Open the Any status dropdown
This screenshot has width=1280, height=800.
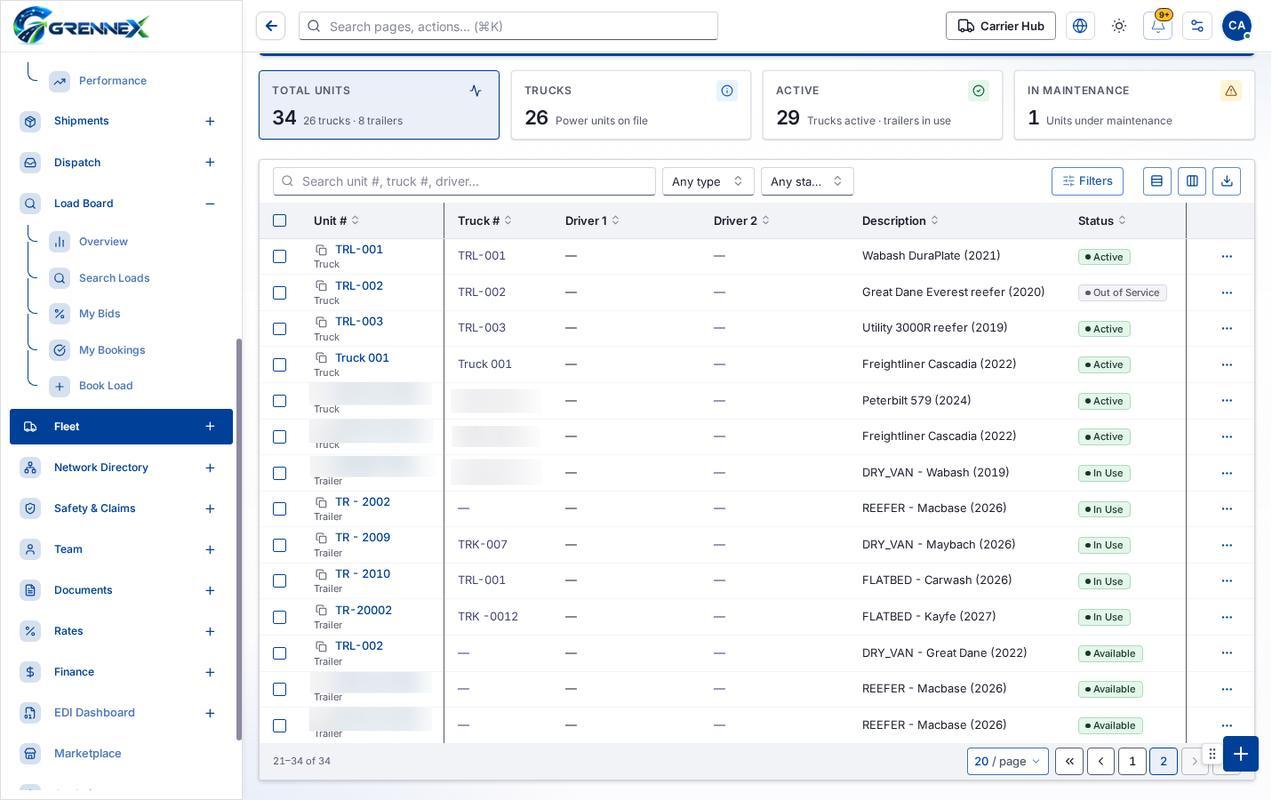pos(807,181)
